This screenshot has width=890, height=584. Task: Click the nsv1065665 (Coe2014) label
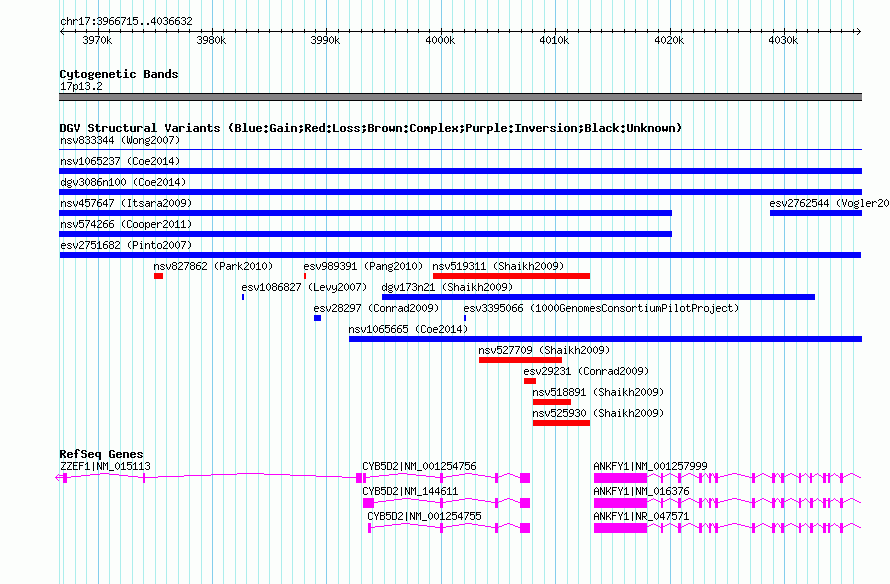408,329
